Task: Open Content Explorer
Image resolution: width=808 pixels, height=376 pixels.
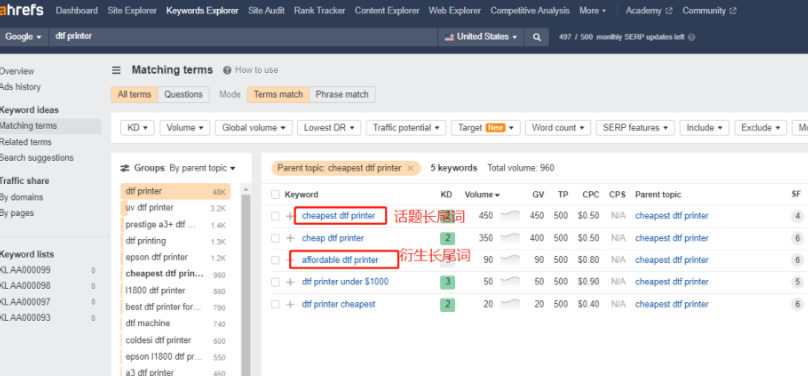Action: click(x=387, y=10)
